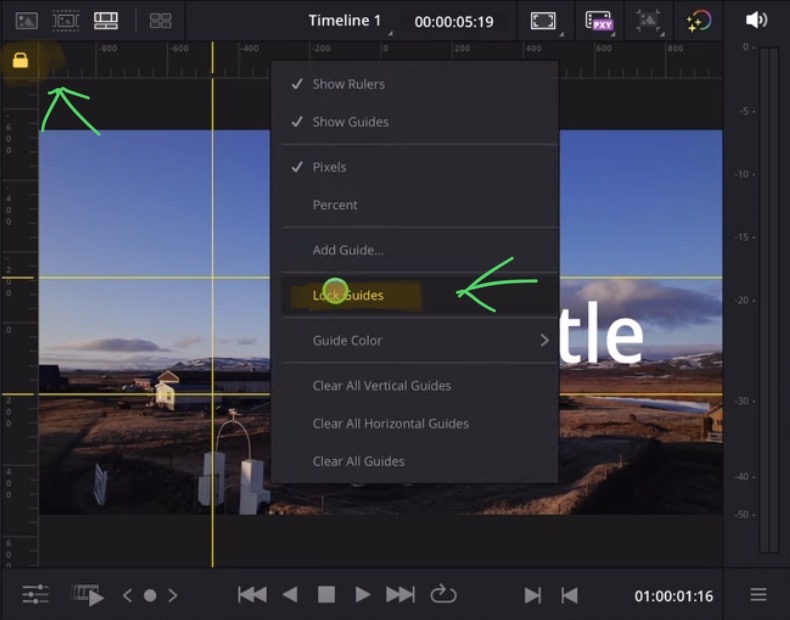
Task: Choose Lock Guides from the menu
Action: click(x=348, y=295)
